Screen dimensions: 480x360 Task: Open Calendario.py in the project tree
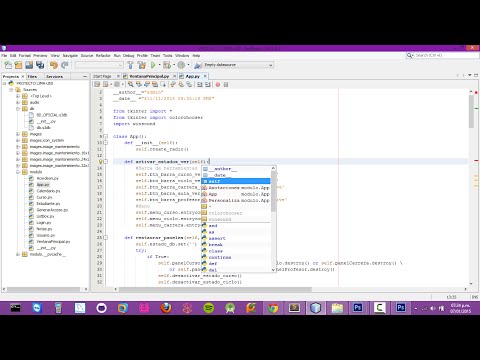(48, 191)
